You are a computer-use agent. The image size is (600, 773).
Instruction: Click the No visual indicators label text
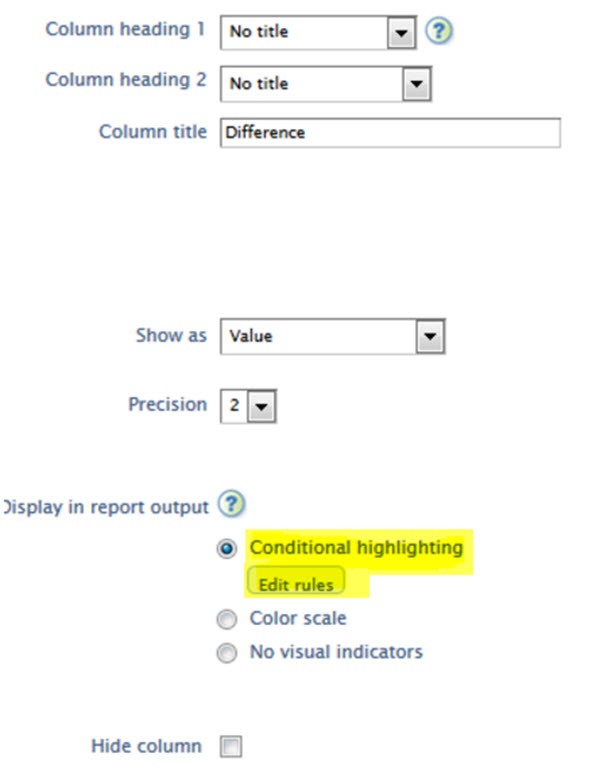pos(336,652)
